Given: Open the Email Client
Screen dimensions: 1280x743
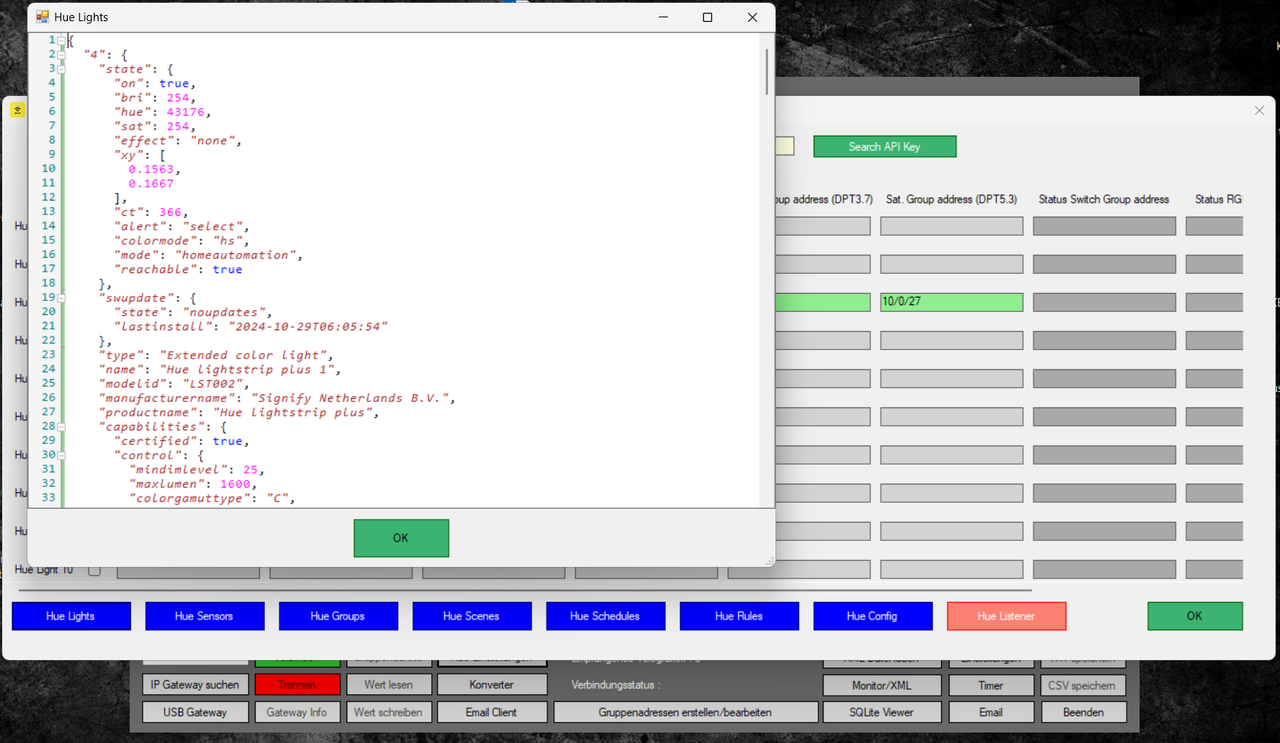Looking at the screenshot, I should (491, 713).
